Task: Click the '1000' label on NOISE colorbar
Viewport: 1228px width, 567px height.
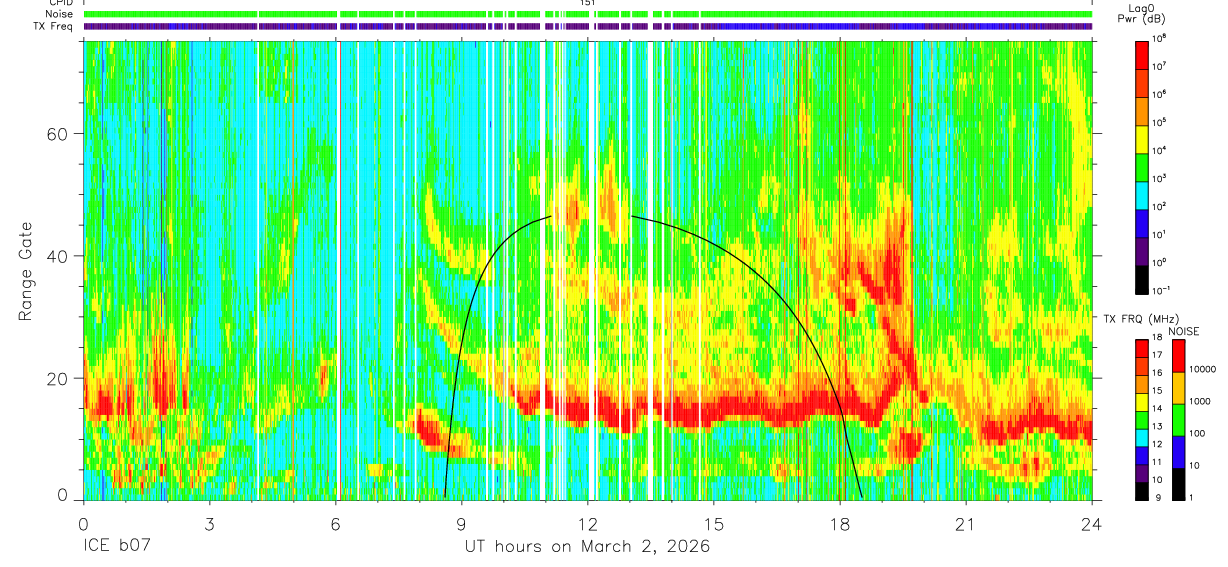Action: pyautogui.click(x=1200, y=401)
